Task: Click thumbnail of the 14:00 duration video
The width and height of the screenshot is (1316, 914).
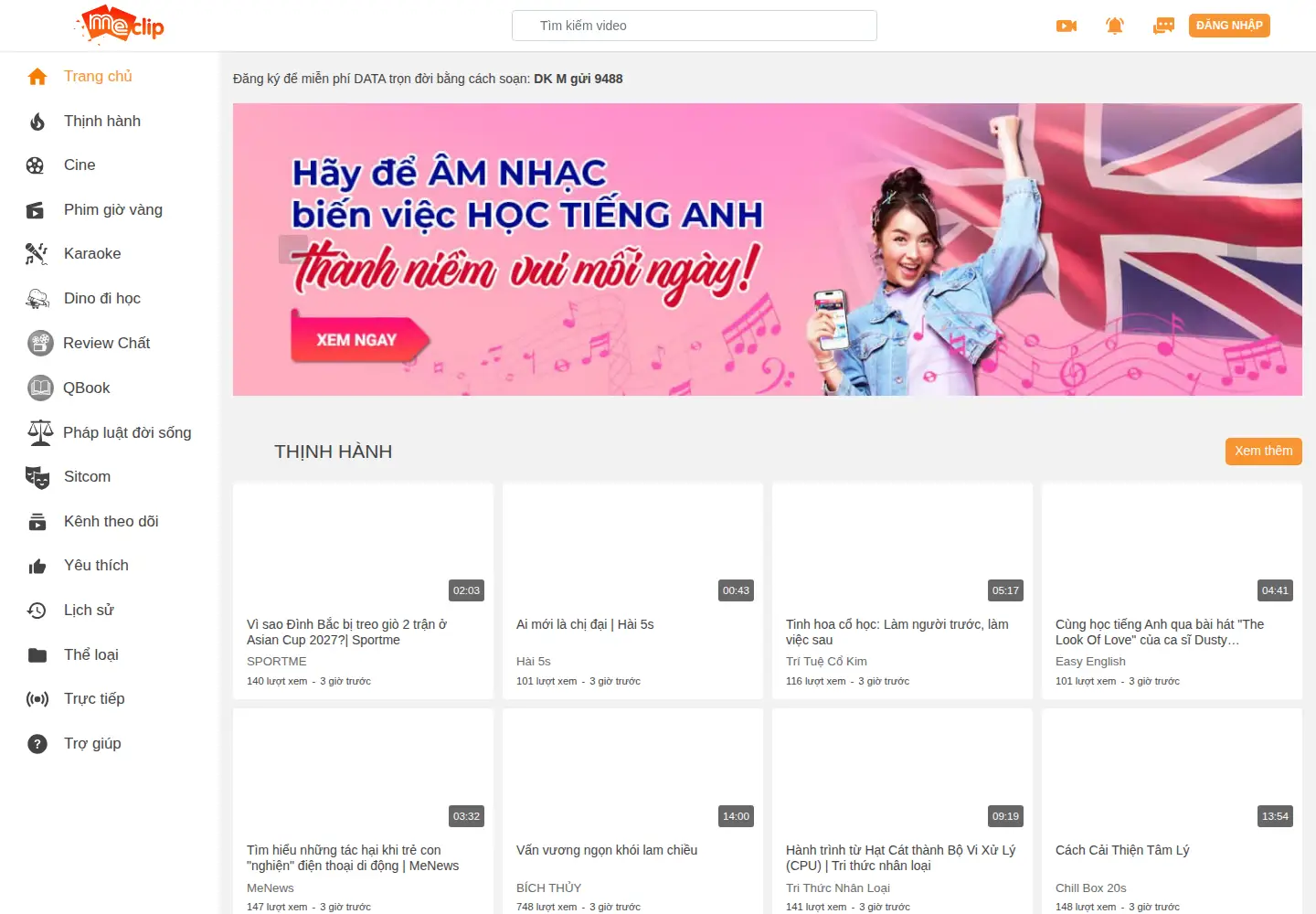Action: [632, 771]
